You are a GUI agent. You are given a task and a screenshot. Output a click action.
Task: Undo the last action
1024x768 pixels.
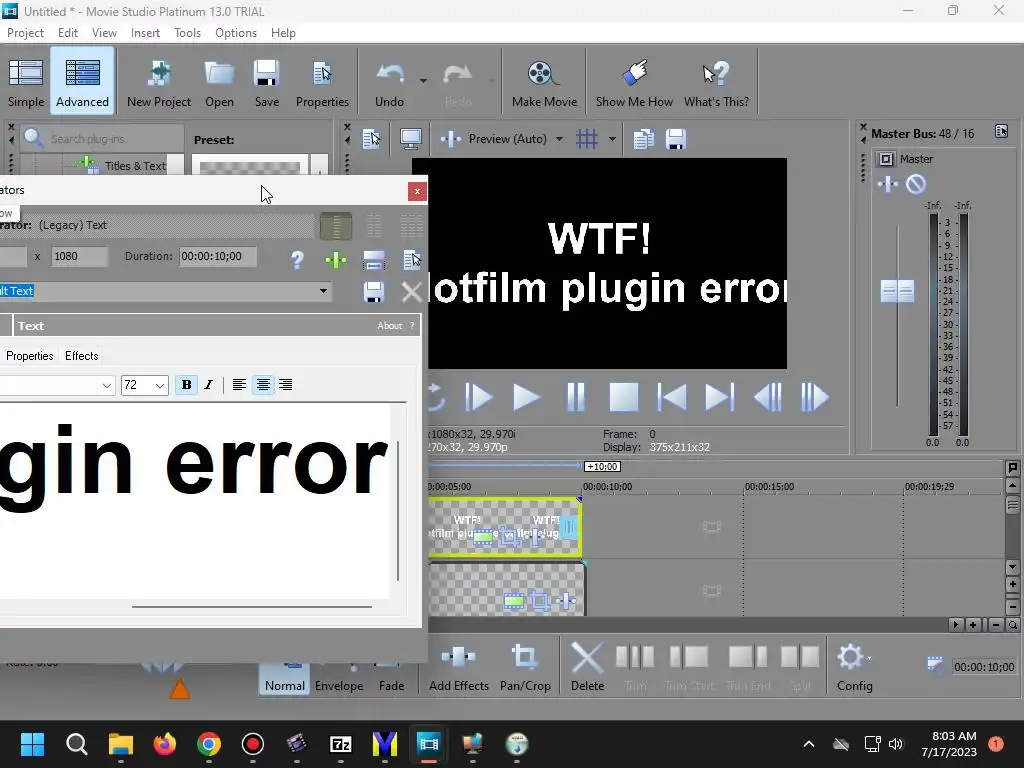point(389,82)
